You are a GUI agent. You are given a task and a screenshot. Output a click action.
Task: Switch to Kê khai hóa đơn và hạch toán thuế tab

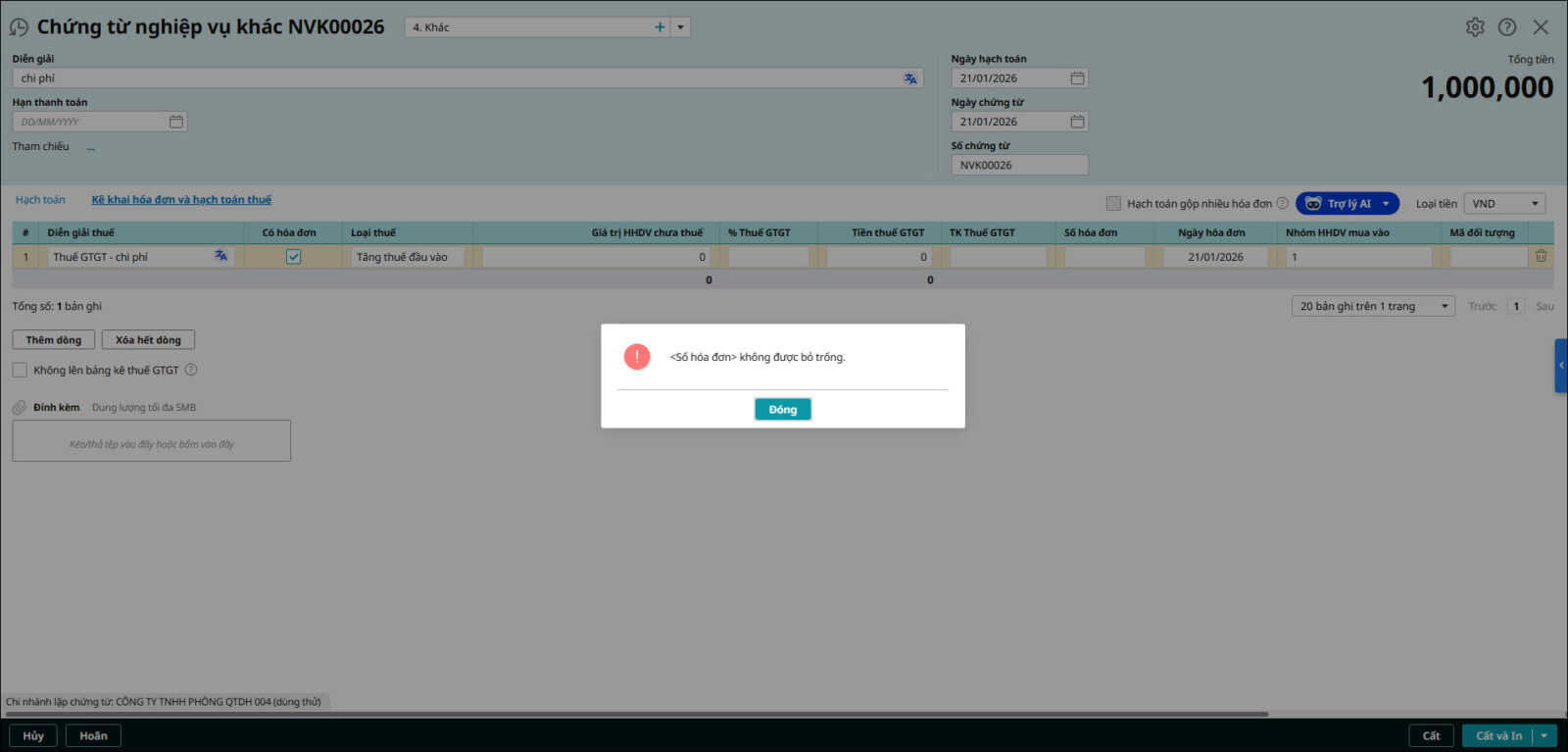click(x=181, y=200)
